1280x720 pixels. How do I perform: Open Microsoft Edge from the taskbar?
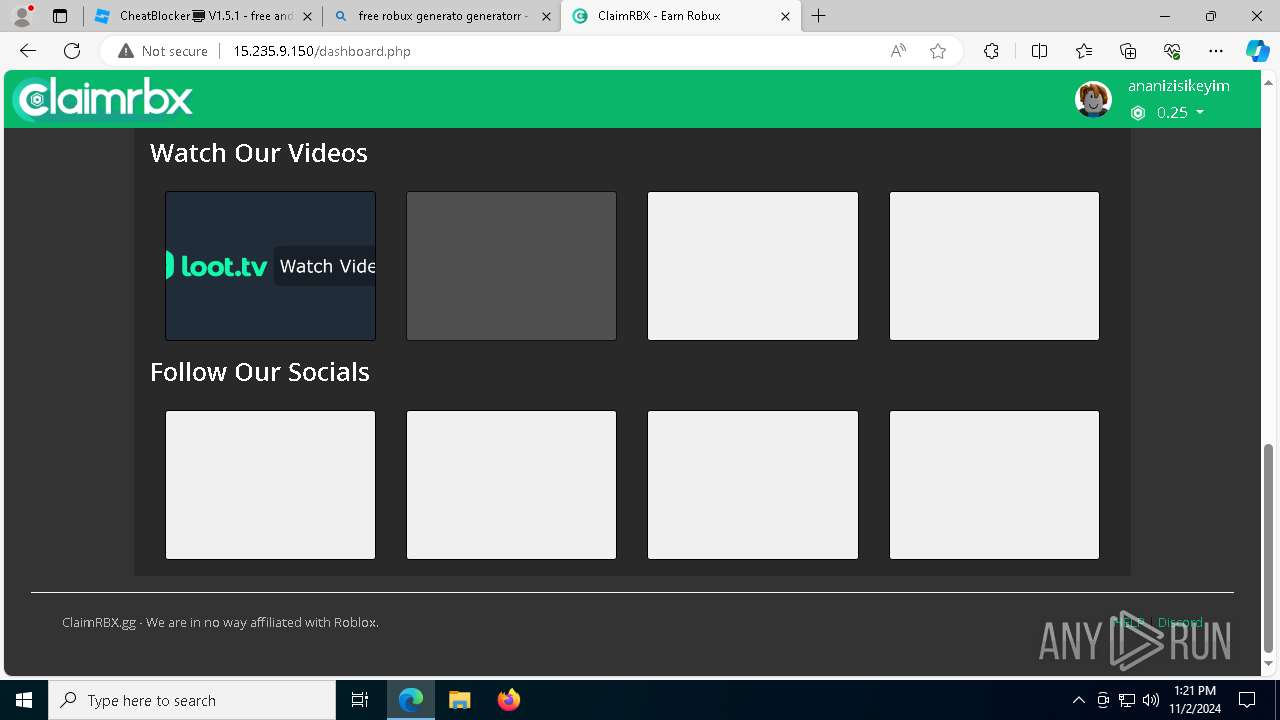pyautogui.click(x=411, y=700)
